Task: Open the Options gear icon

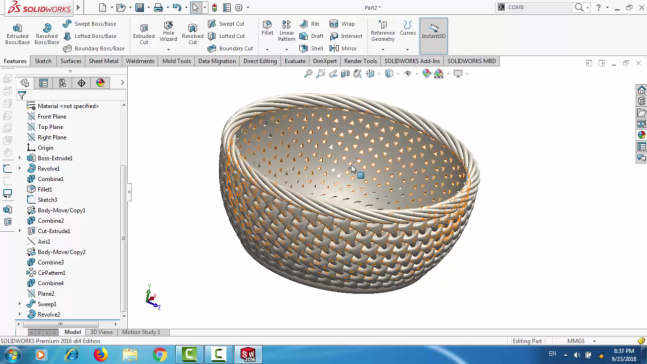Action: (239, 7)
